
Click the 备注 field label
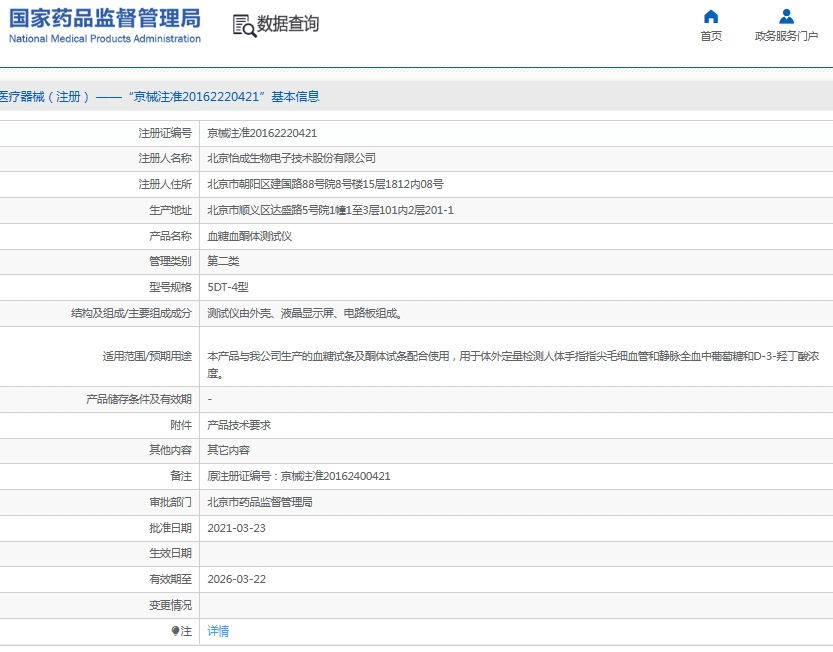point(181,476)
